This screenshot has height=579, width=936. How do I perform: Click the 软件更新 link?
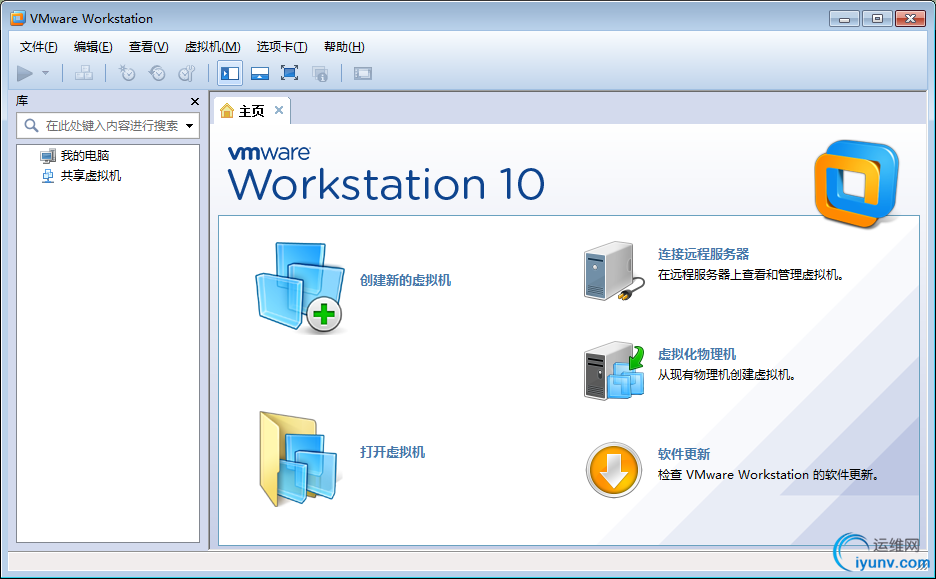(683, 454)
